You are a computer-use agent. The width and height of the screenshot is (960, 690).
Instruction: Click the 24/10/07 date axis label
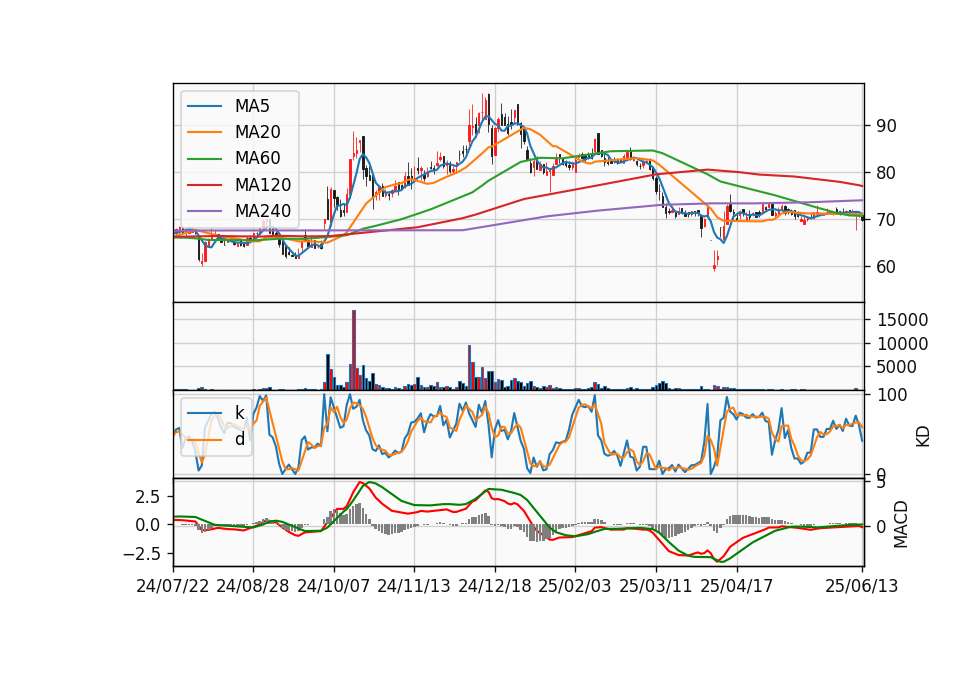[334, 586]
